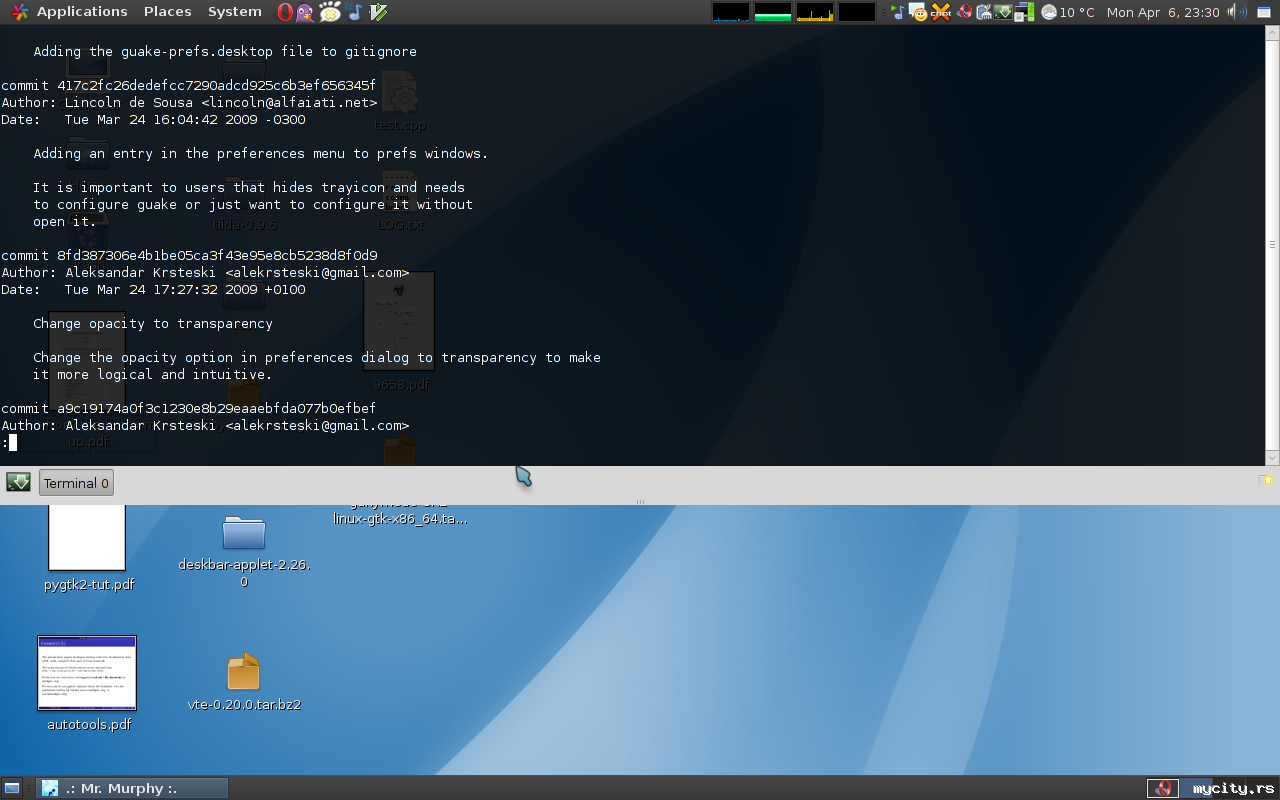1280x800 pixels.
Task: Launch Pidgin messenger from the top panel
Action: [306, 12]
